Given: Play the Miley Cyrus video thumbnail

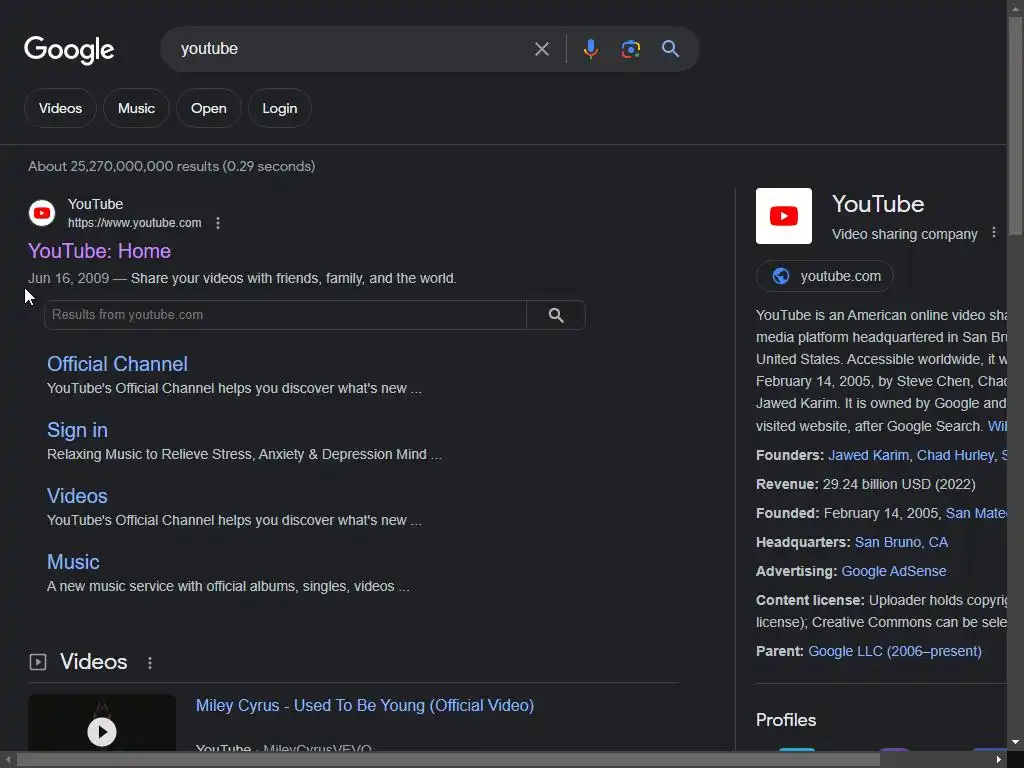Looking at the screenshot, I should 102,724.
